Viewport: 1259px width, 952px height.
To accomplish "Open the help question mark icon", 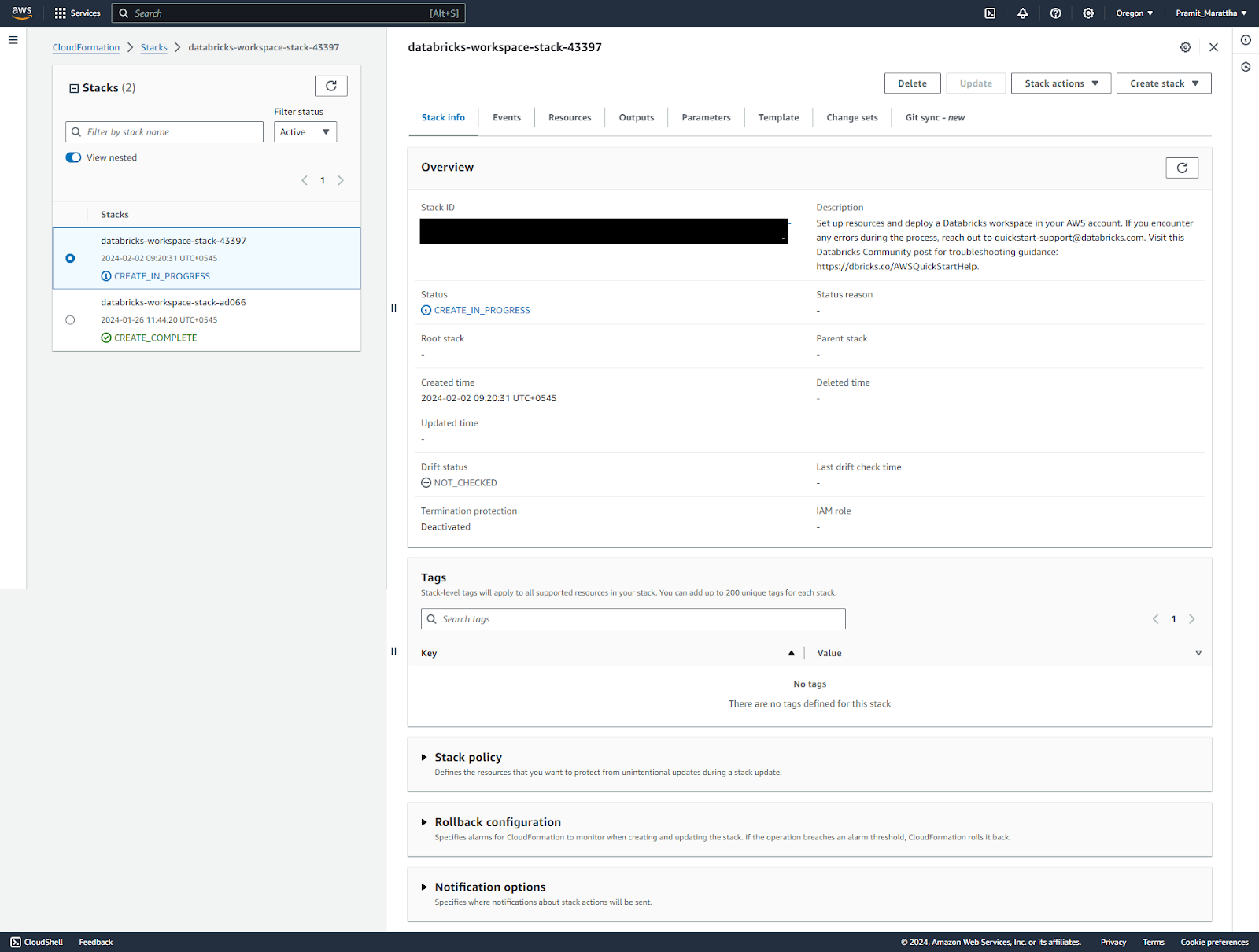I will pos(1055,13).
